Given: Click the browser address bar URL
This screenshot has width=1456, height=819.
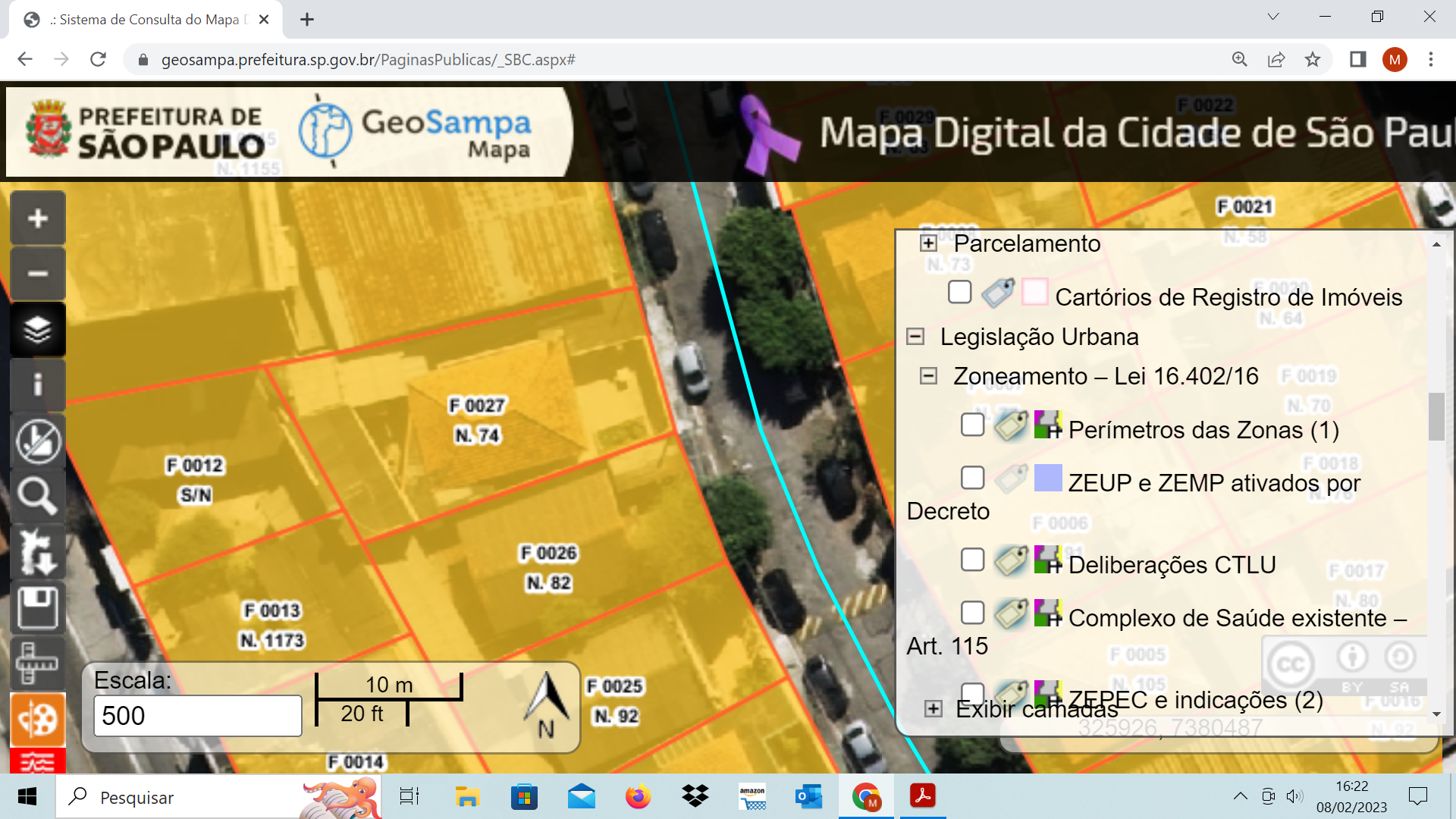Looking at the screenshot, I should 368,59.
